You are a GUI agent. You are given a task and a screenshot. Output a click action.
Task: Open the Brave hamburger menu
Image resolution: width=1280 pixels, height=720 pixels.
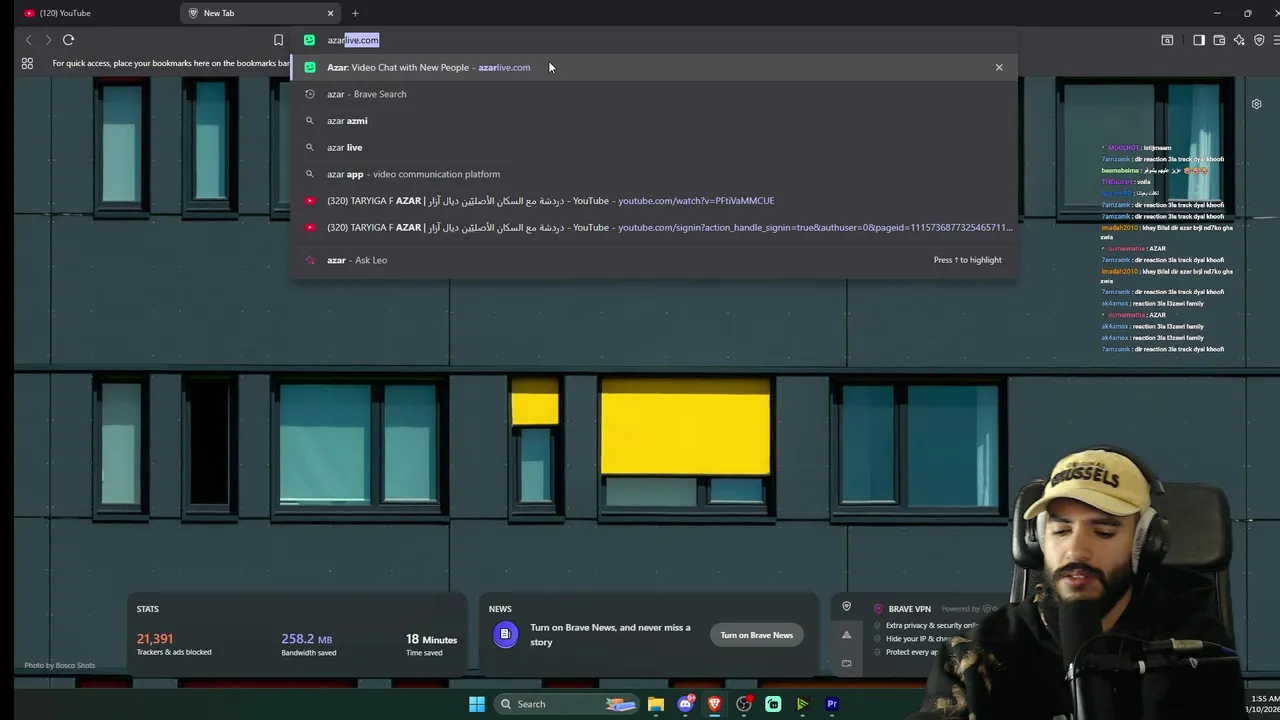coord(1276,40)
